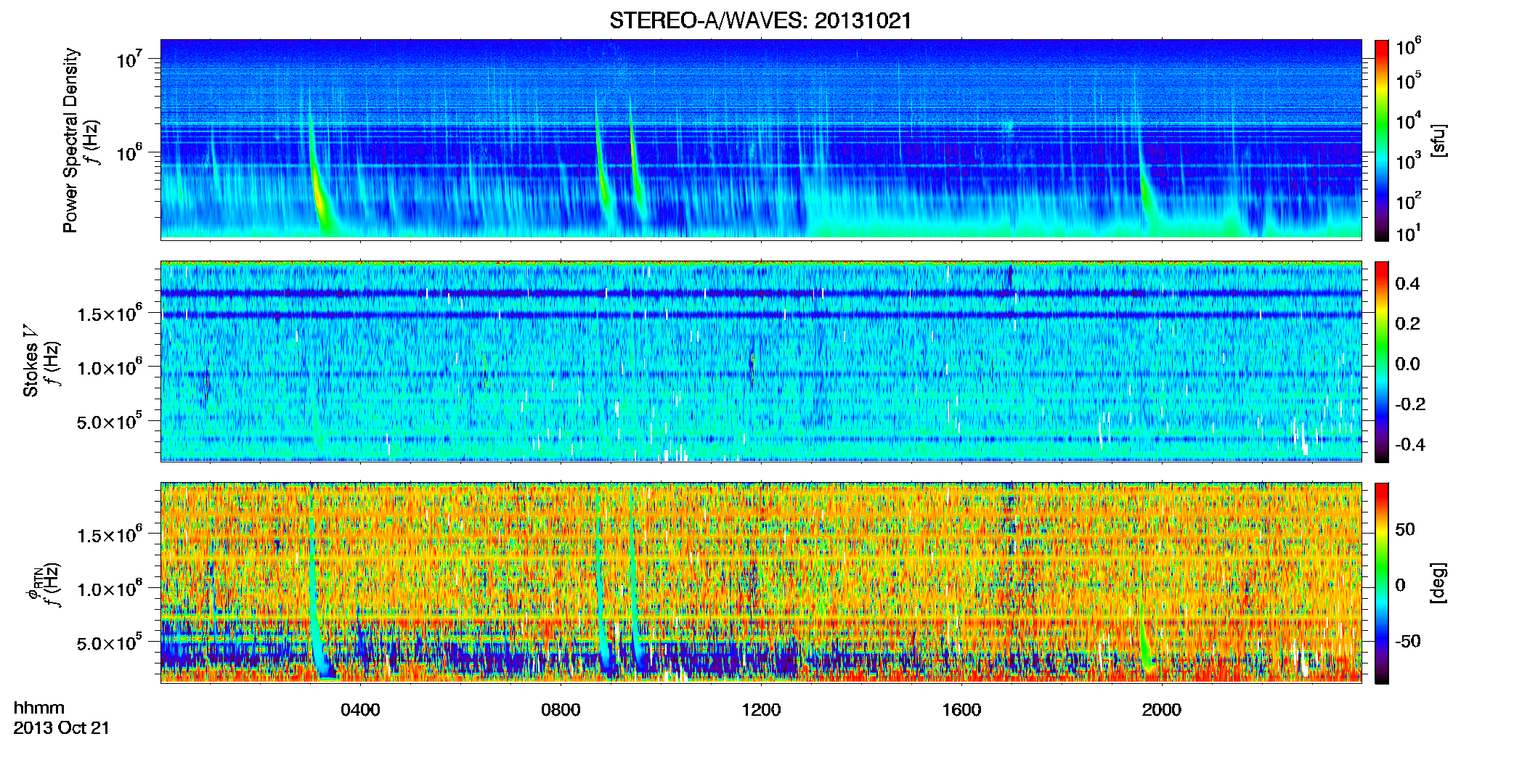Click the 2000 time axis label
This screenshot has height=784, width=1522.
coord(1162,710)
